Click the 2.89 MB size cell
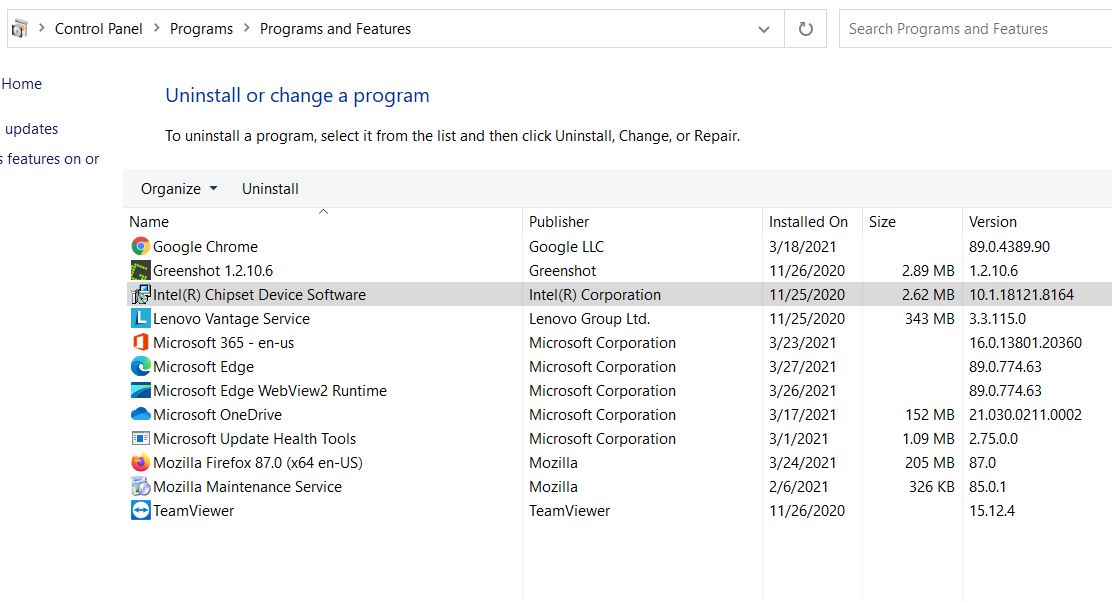The width and height of the screenshot is (1112, 602). 928,271
